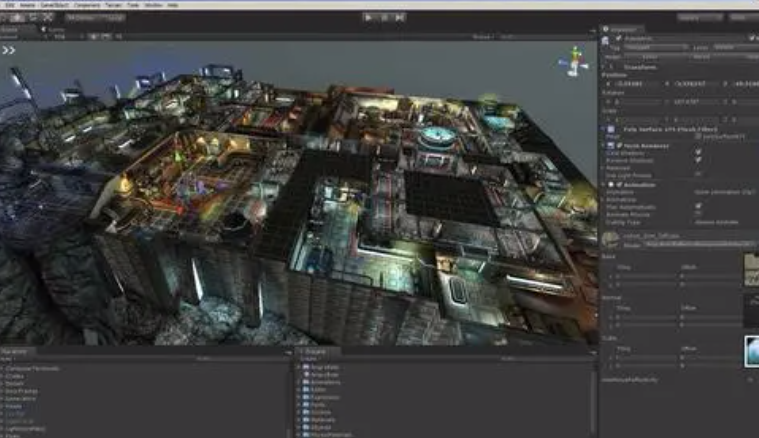Viewport: 759px width, 438px height.
Task: Click the Position X input field
Action: tap(637, 84)
